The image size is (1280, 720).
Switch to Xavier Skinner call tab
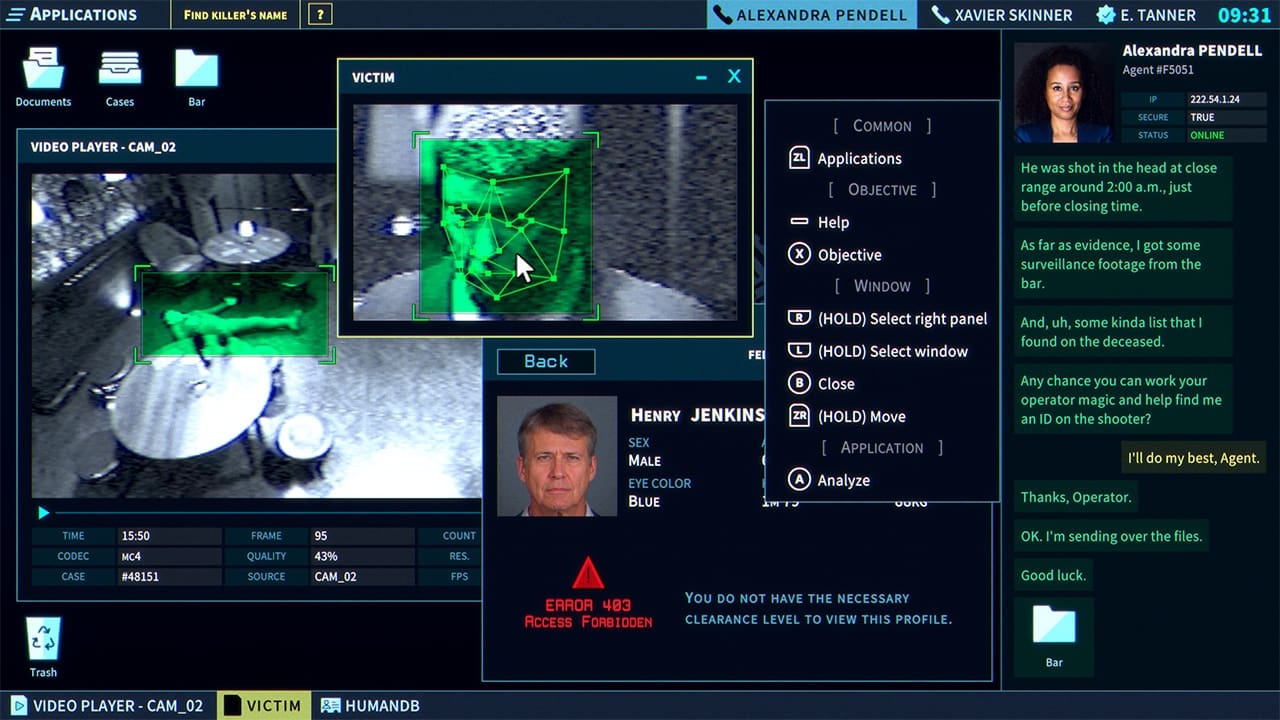coord(1001,15)
